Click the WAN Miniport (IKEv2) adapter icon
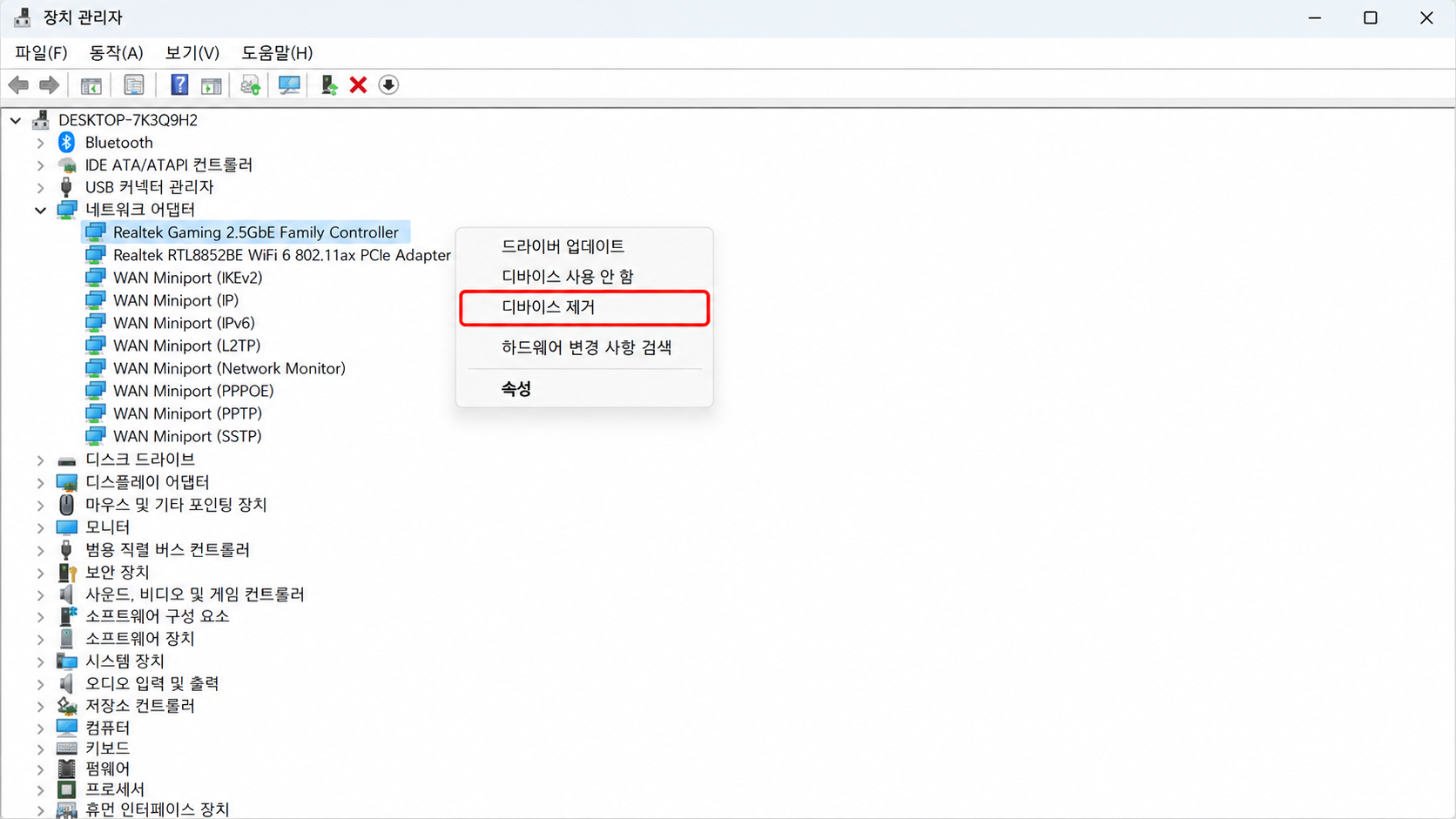The width and height of the screenshot is (1456, 819). coord(96,278)
